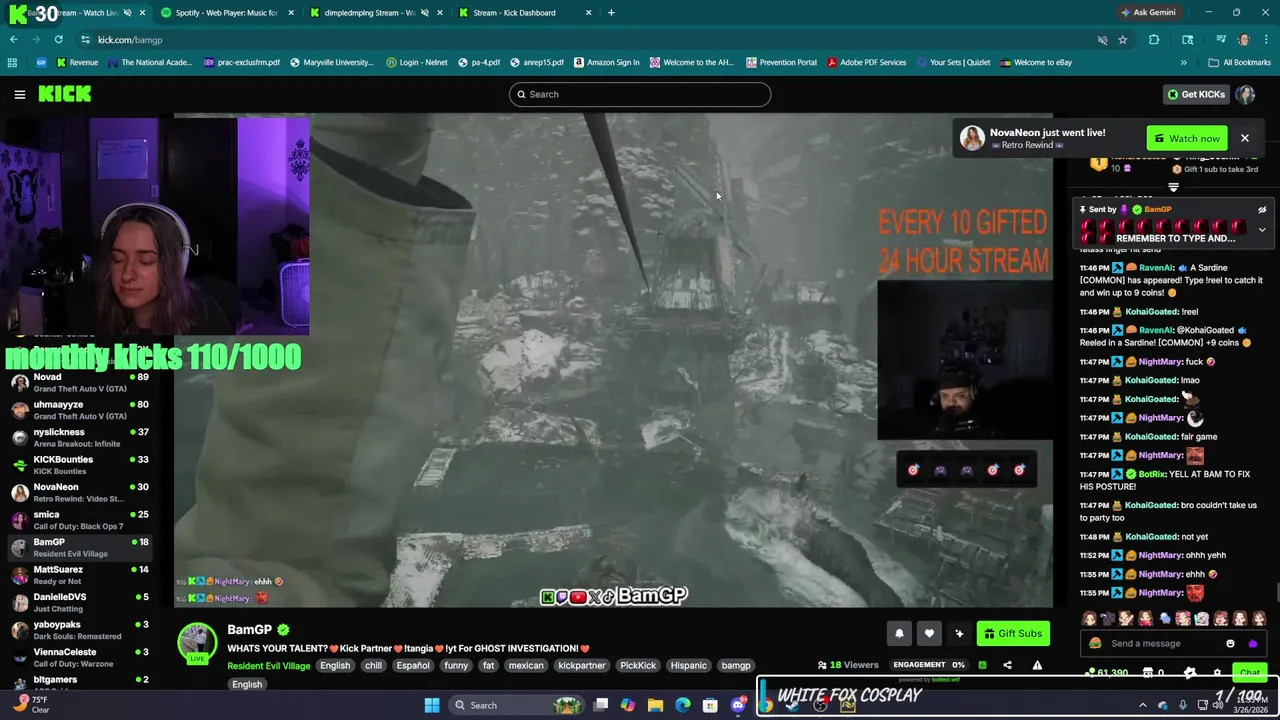
Task: Click the Kick logo to go home
Action: (x=65, y=94)
